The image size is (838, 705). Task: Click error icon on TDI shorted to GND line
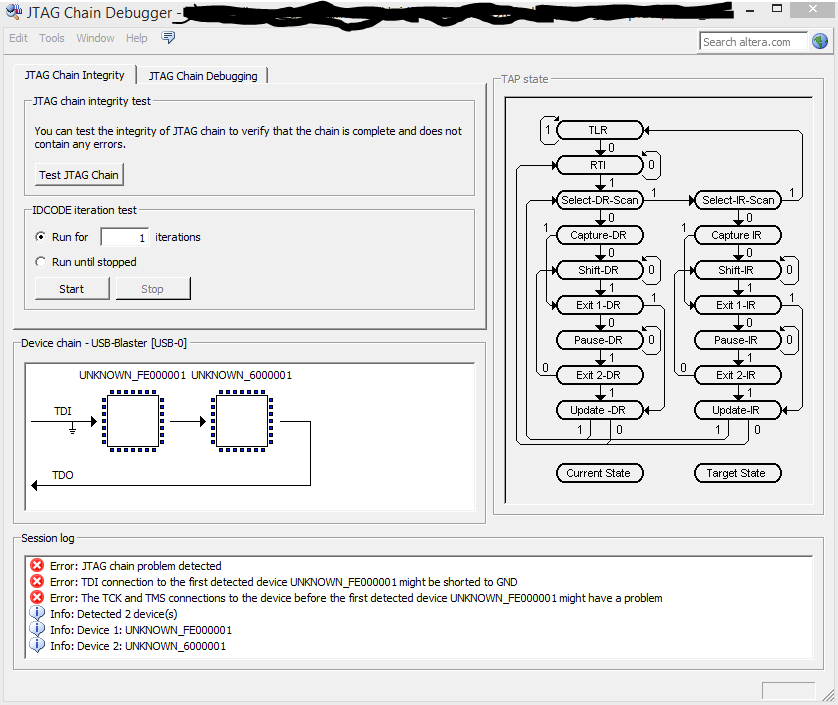[x=37, y=582]
